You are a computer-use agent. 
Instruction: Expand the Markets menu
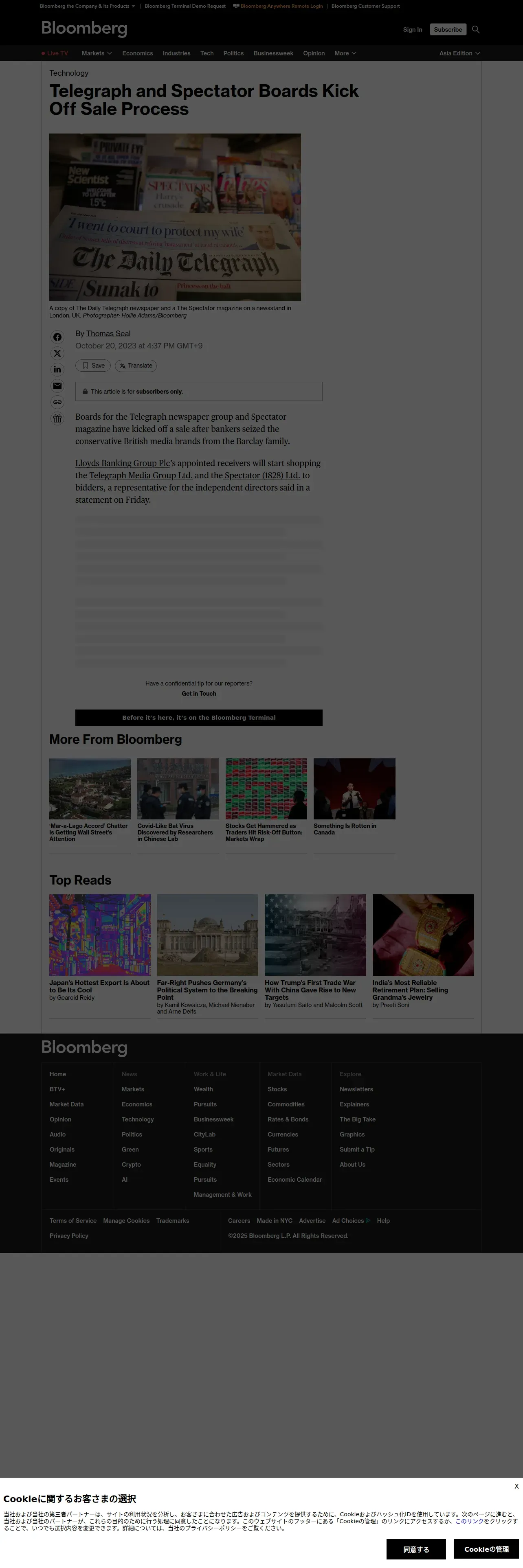click(97, 54)
